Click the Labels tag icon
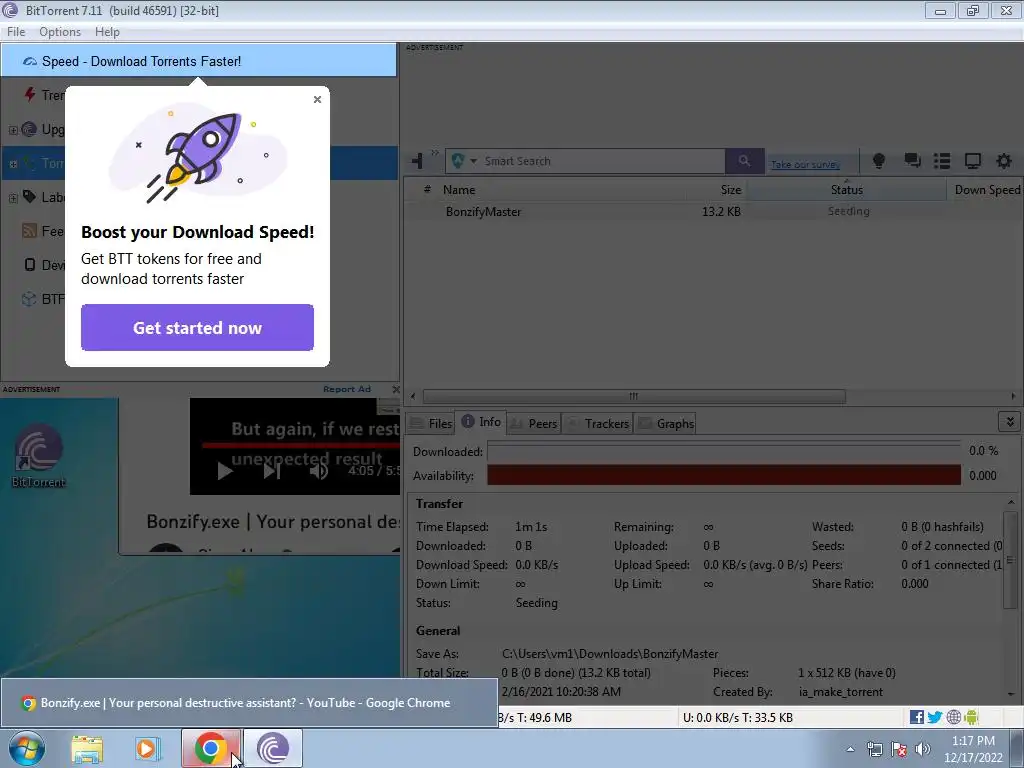 tap(29, 196)
